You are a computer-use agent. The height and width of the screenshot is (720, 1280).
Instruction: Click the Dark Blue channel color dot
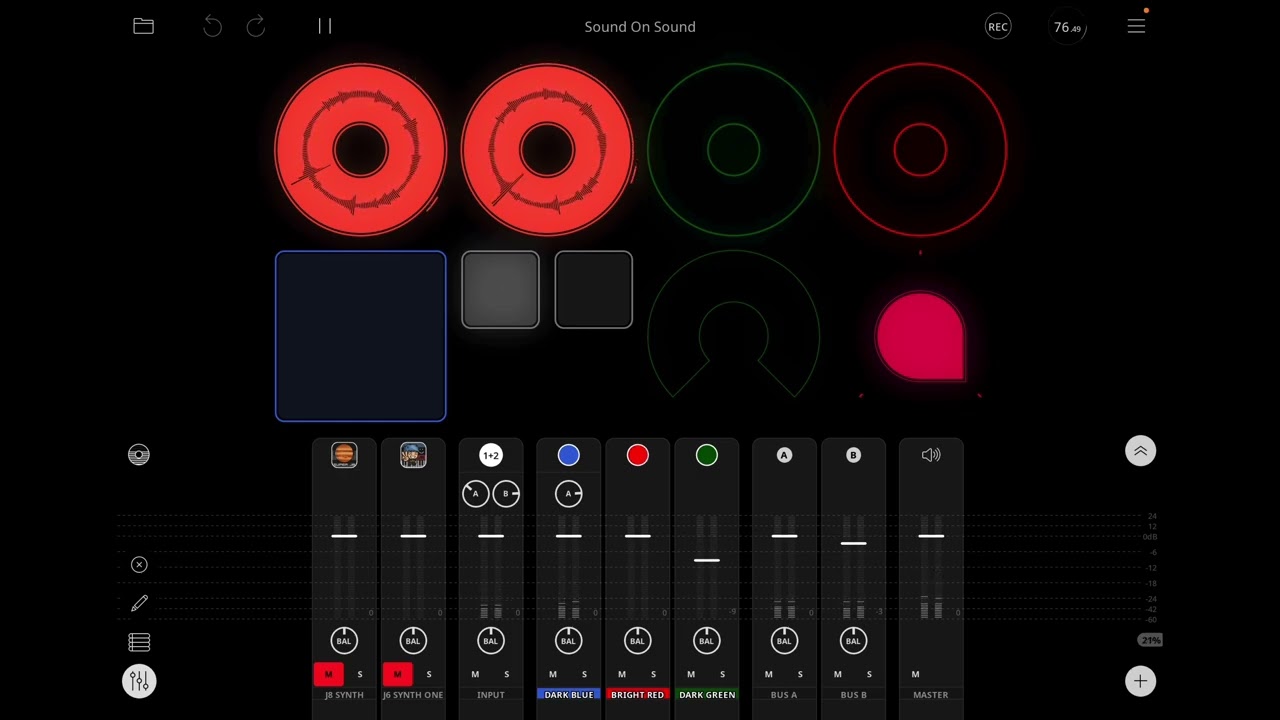[x=569, y=455]
